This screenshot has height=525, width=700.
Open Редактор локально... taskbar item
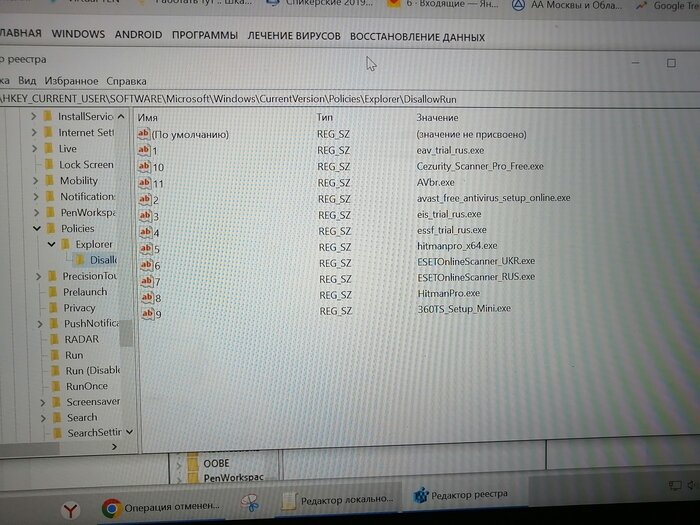338,500
